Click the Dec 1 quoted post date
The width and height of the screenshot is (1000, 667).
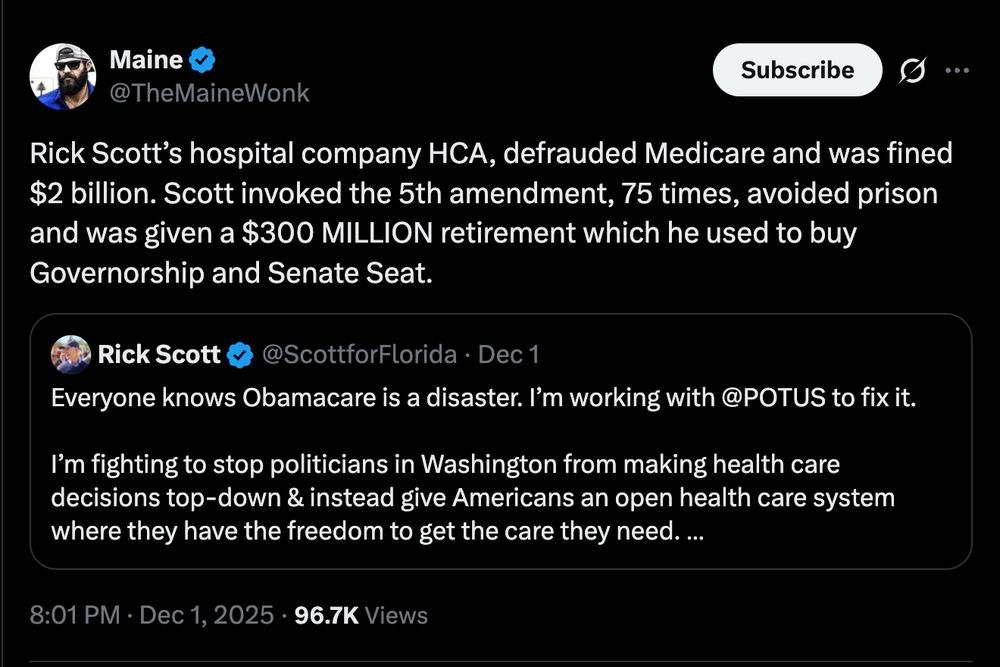coord(509,354)
